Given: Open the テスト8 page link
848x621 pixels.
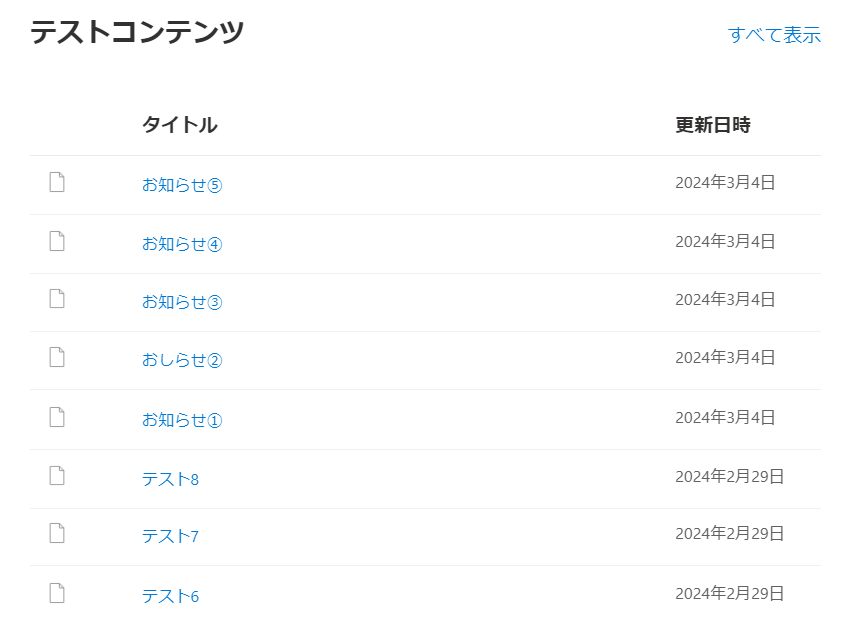Looking at the screenshot, I should click(170, 479).
